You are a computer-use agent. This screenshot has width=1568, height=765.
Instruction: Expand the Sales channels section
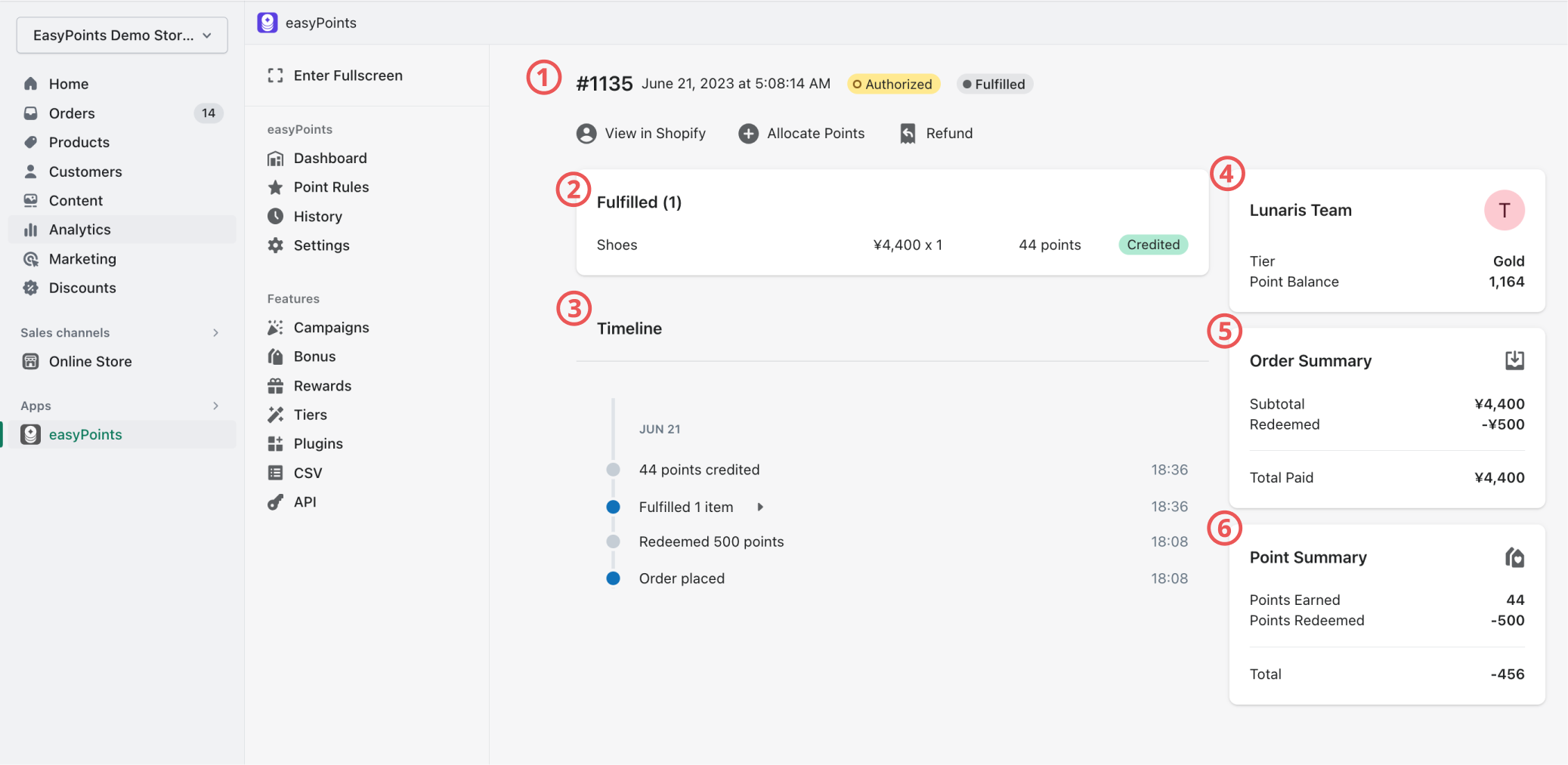215,333
